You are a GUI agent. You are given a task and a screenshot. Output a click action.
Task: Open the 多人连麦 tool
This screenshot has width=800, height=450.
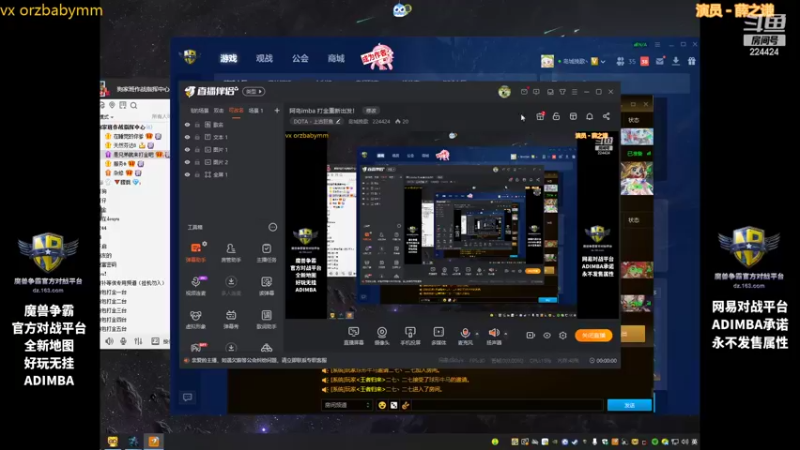click(231, 286)
